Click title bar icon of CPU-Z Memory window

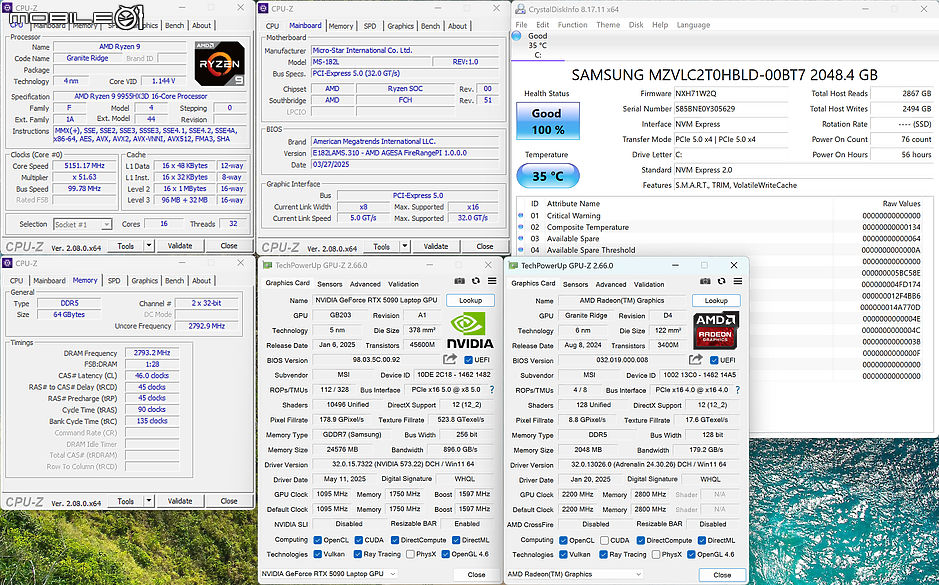[8, 263]
